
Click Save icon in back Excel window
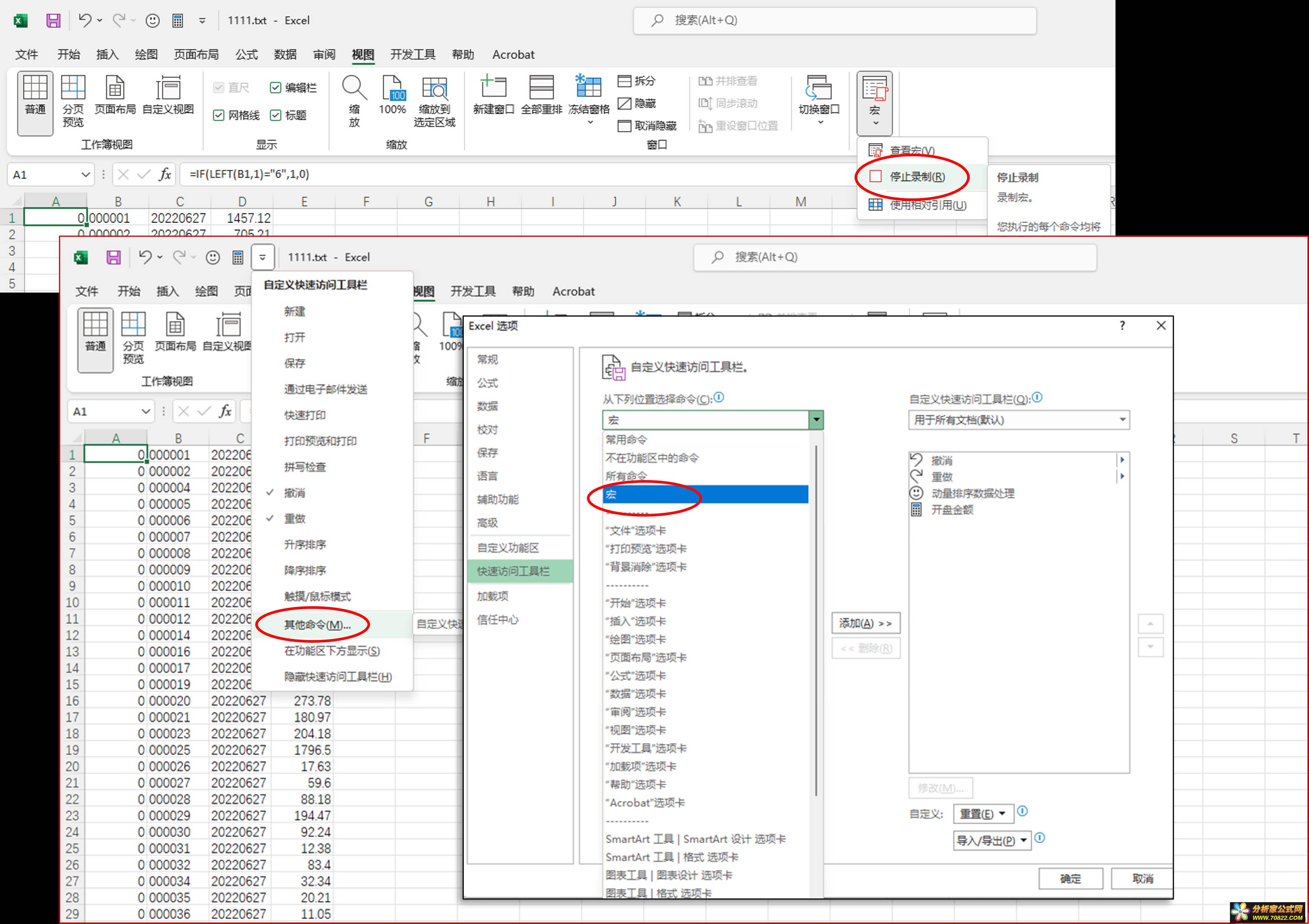[53, 21]
